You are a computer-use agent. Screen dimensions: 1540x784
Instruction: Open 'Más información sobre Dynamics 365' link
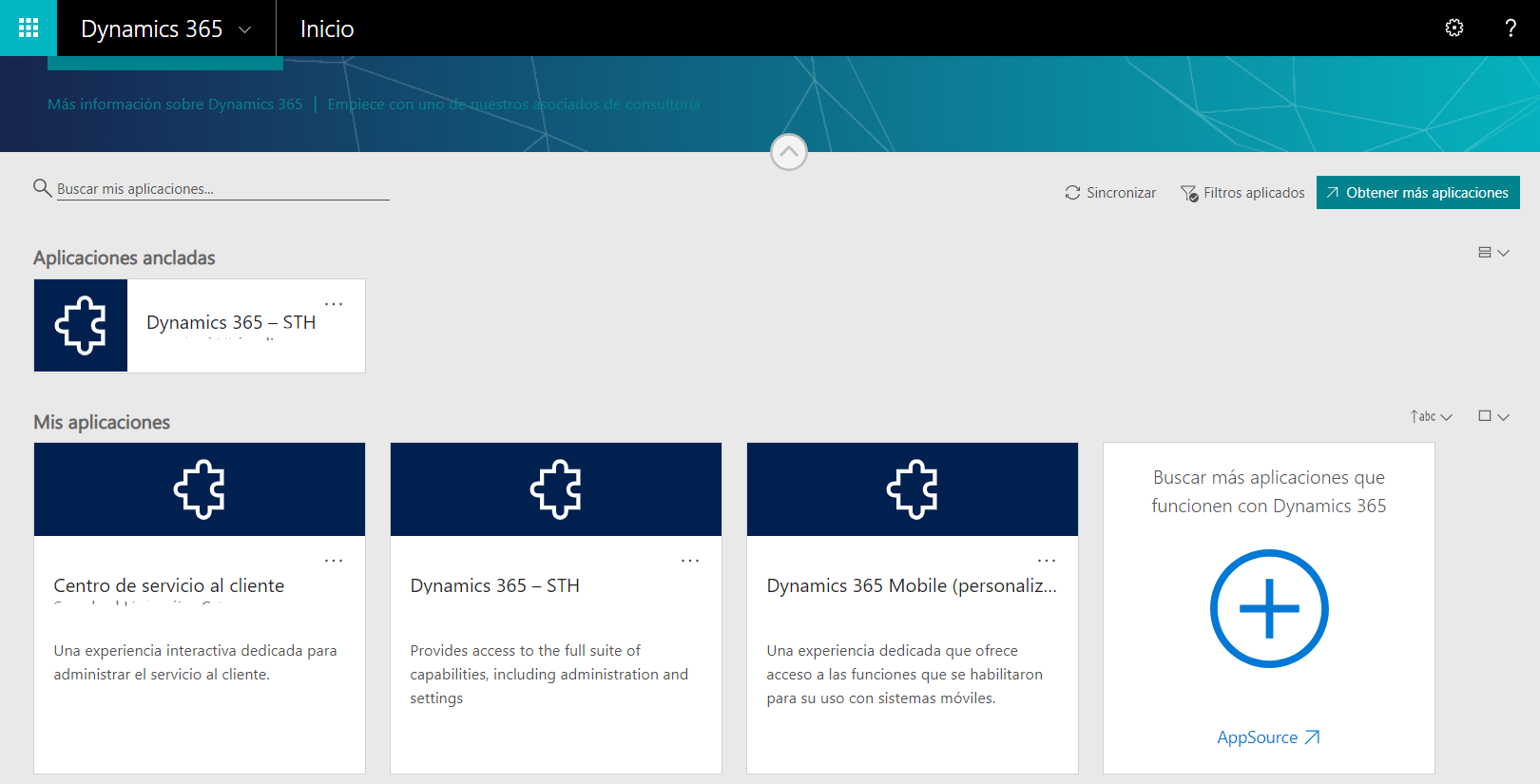coord(175,105)
